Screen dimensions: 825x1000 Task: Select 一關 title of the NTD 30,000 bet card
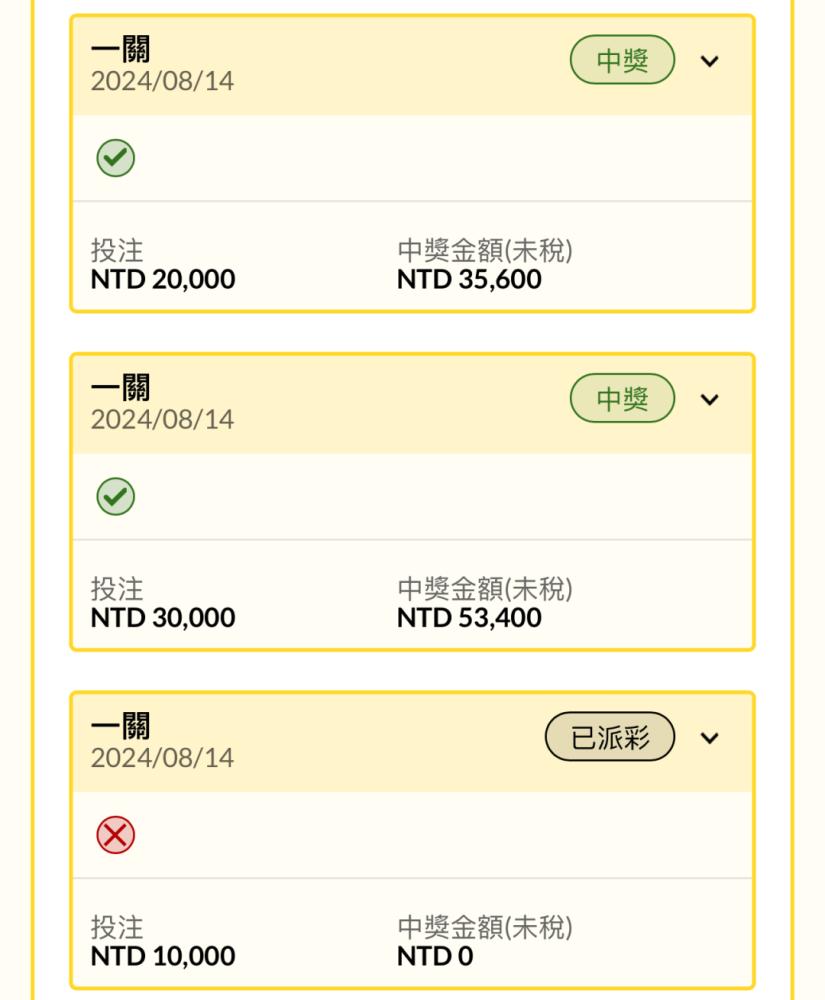[x=120, y=388]
